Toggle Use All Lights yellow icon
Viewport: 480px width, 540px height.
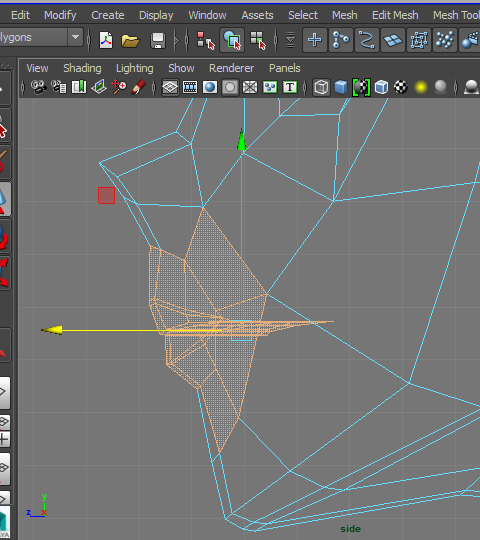tap(421, 87)
